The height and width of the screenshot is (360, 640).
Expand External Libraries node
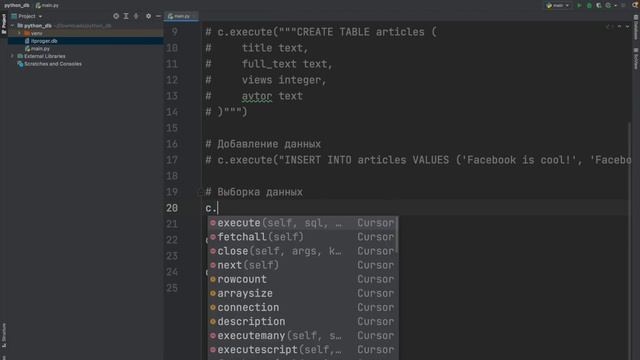coord(12,56)
